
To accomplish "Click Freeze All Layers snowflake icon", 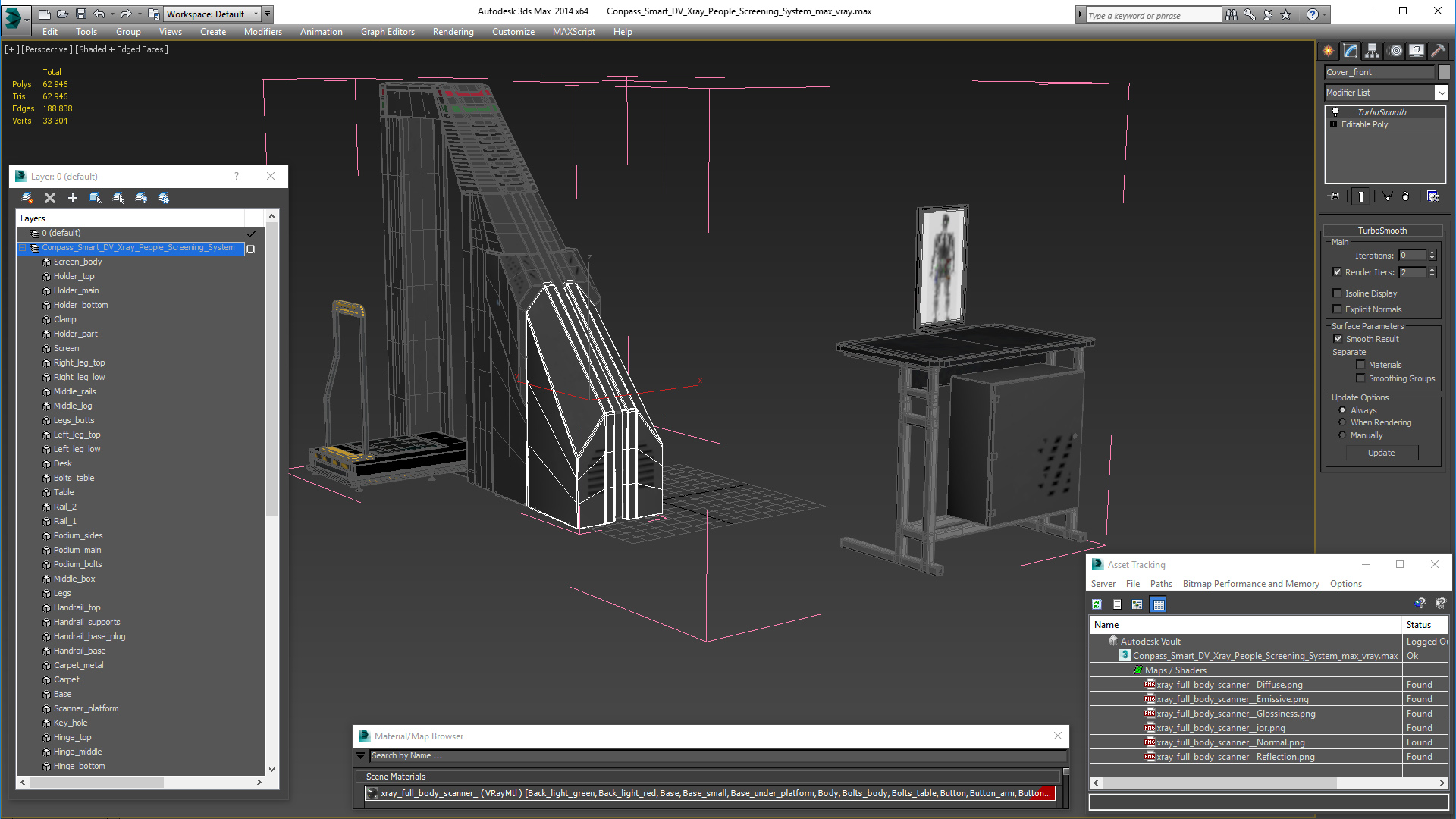I will click(164, 198).
